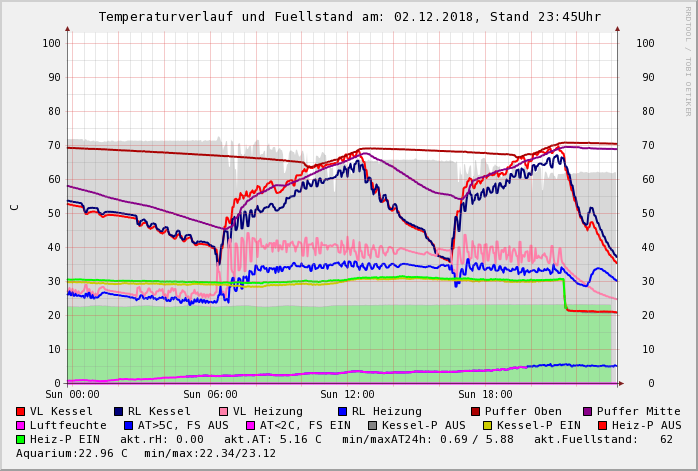The height and width of the screenshot is (471, 698).
Task: Click the red VL Kessel legend swatch
Action: click(21, 411)
